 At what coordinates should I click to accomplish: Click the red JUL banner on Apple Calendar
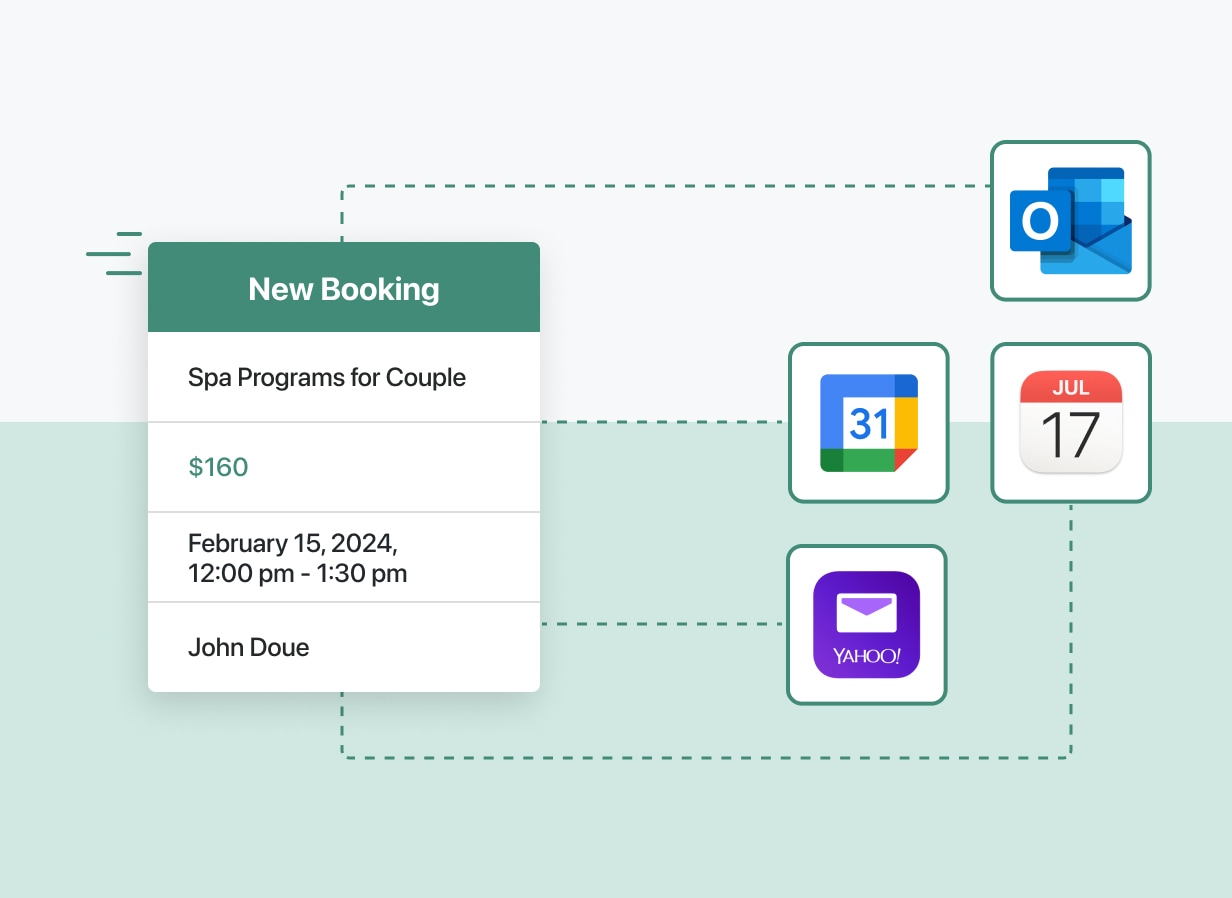pos(1070,390)
